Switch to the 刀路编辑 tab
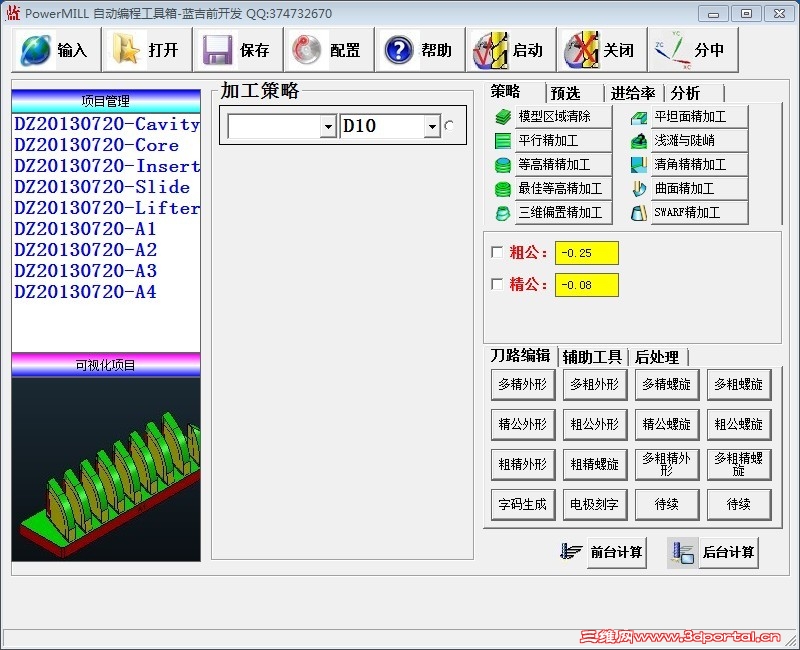Image resolution: width=800 pixels, height=650 pixels. point(520,355)
